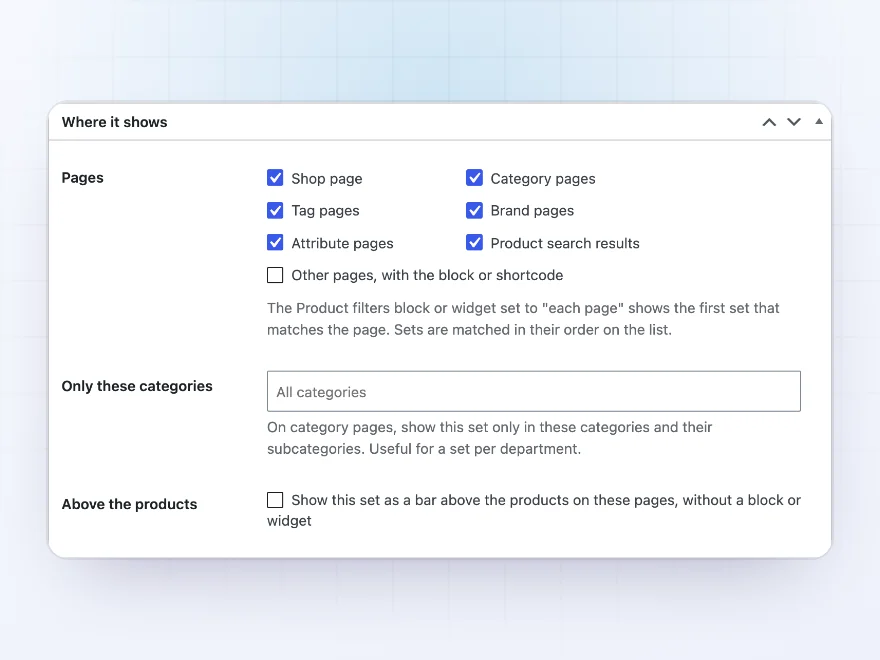
Task: Click the Other pages, with the block label
Action: pos(427,276)
